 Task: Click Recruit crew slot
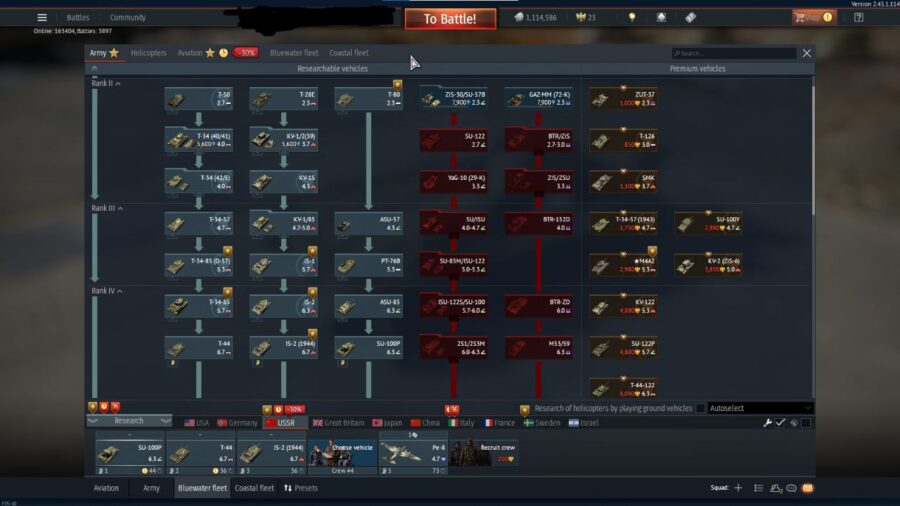pos(484,453)
